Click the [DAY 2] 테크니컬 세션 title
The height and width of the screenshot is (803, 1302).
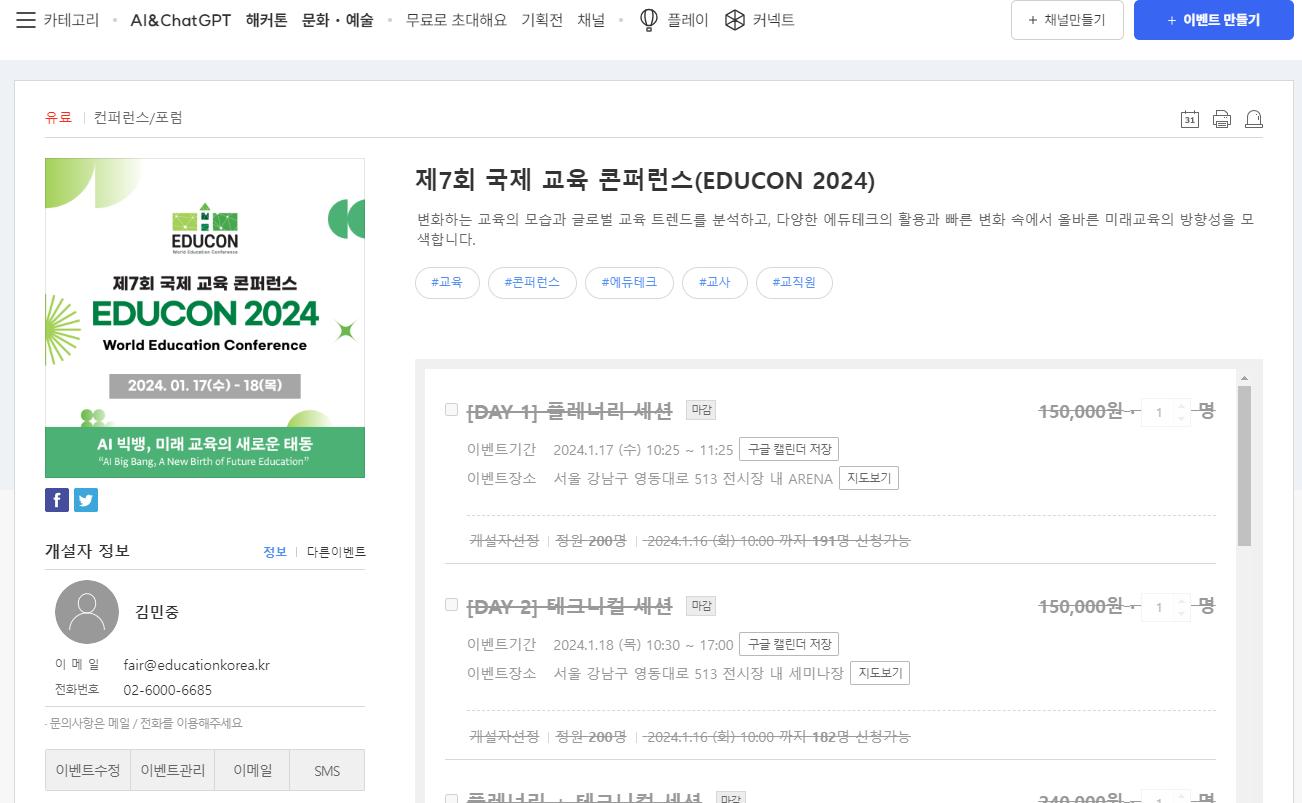pos(569,606)
